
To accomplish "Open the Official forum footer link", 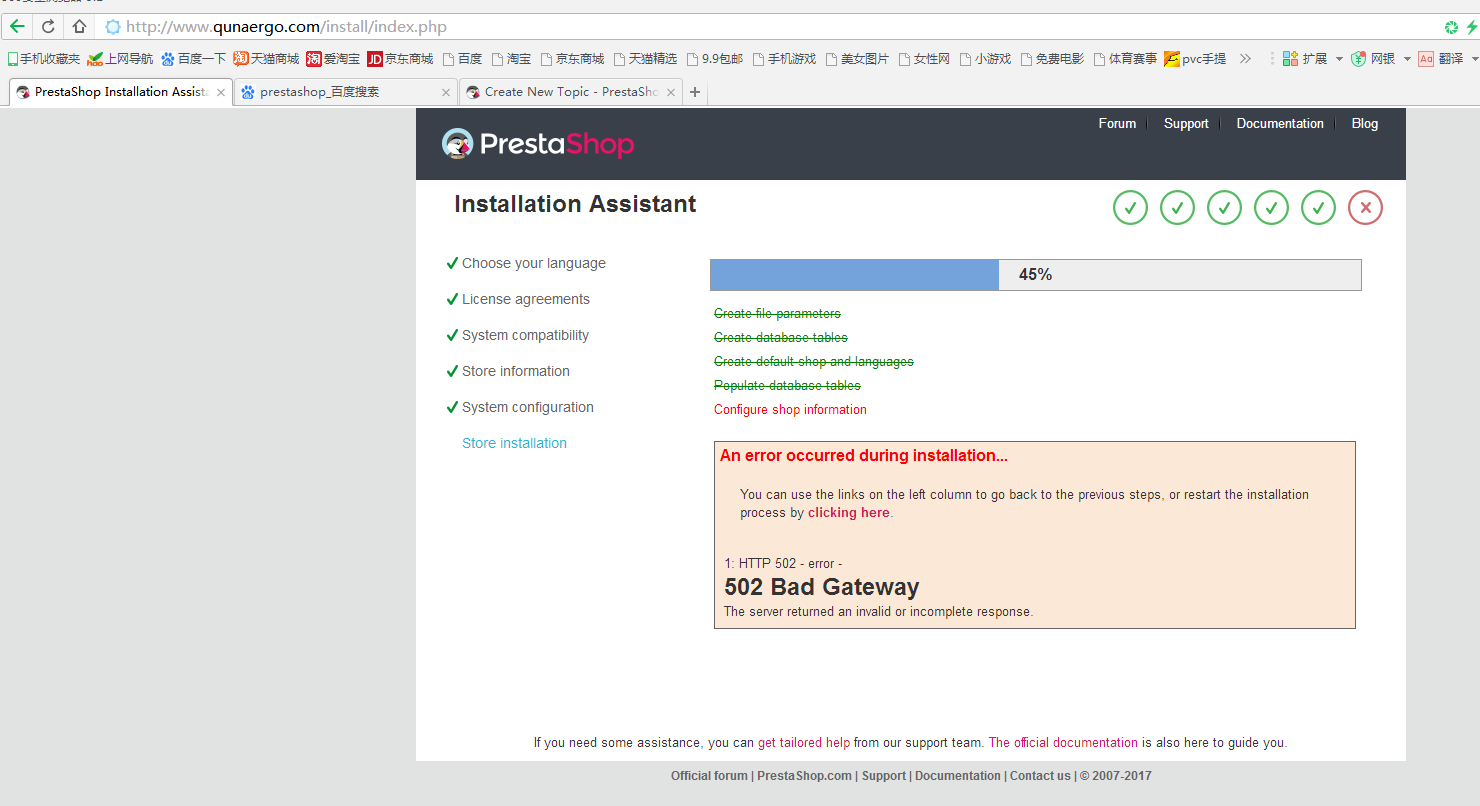I will 709,776.
